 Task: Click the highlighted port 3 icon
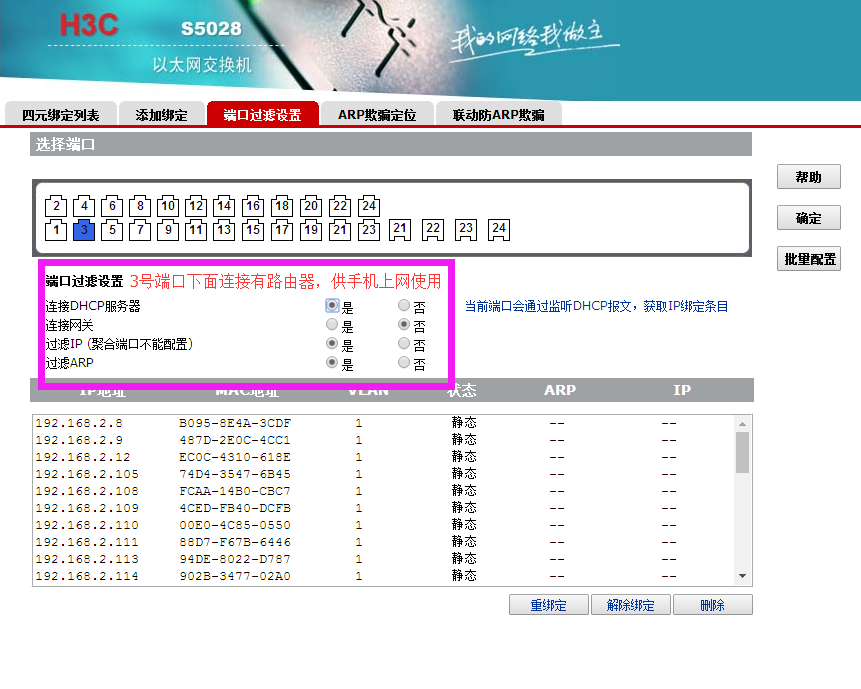click(84, 230)
